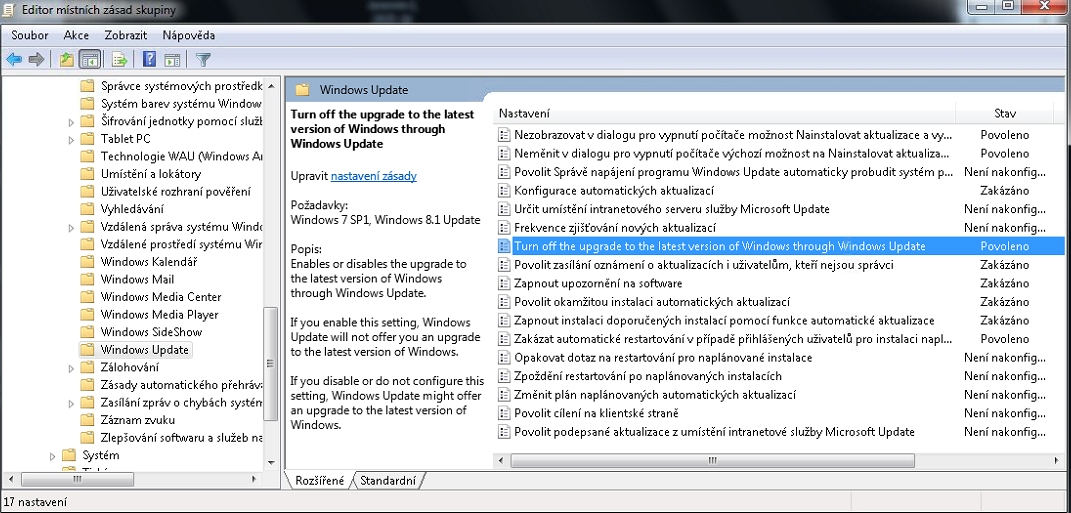This screenshot has height=513, width=1071.
Task: Toggle the Show/Hide console tree icon
Action: pos(88,59)
